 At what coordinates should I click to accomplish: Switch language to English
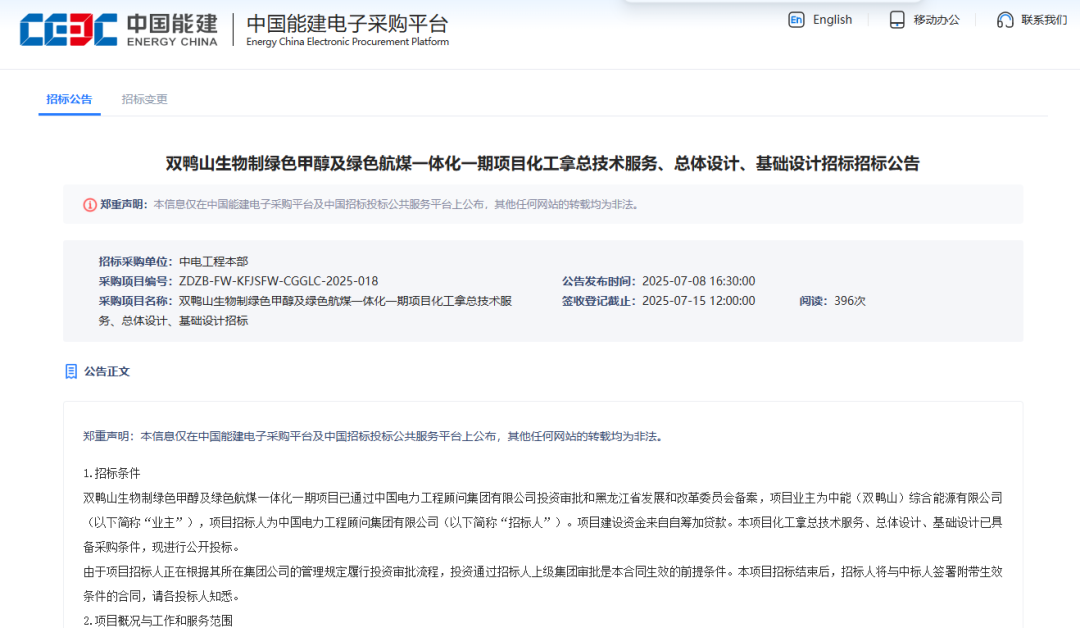pos(832,20)
